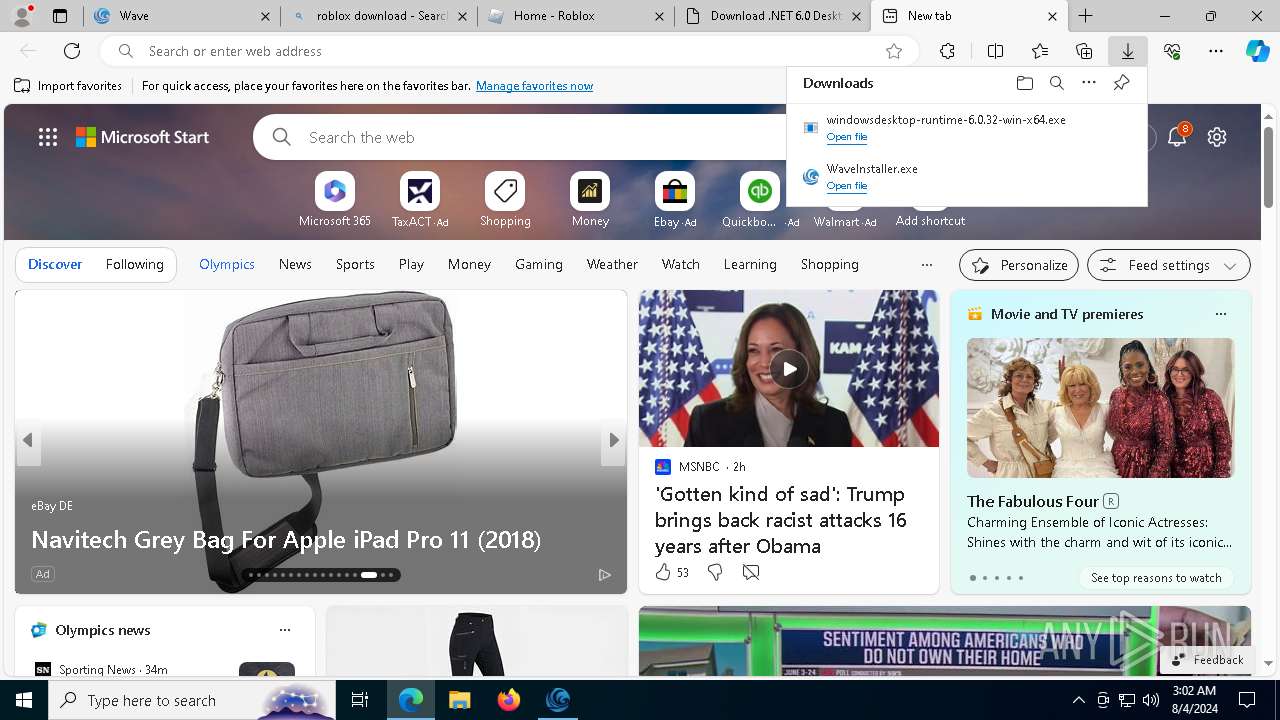
Task: Select the Olympics feed category
Action: (227, 264)
